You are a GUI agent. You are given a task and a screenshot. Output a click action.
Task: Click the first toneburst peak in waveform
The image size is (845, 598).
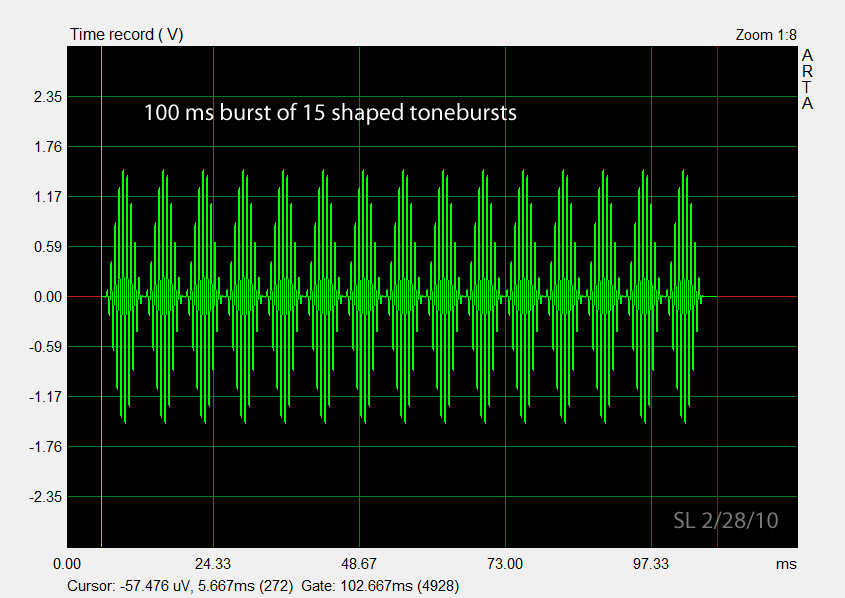(124, 296)
